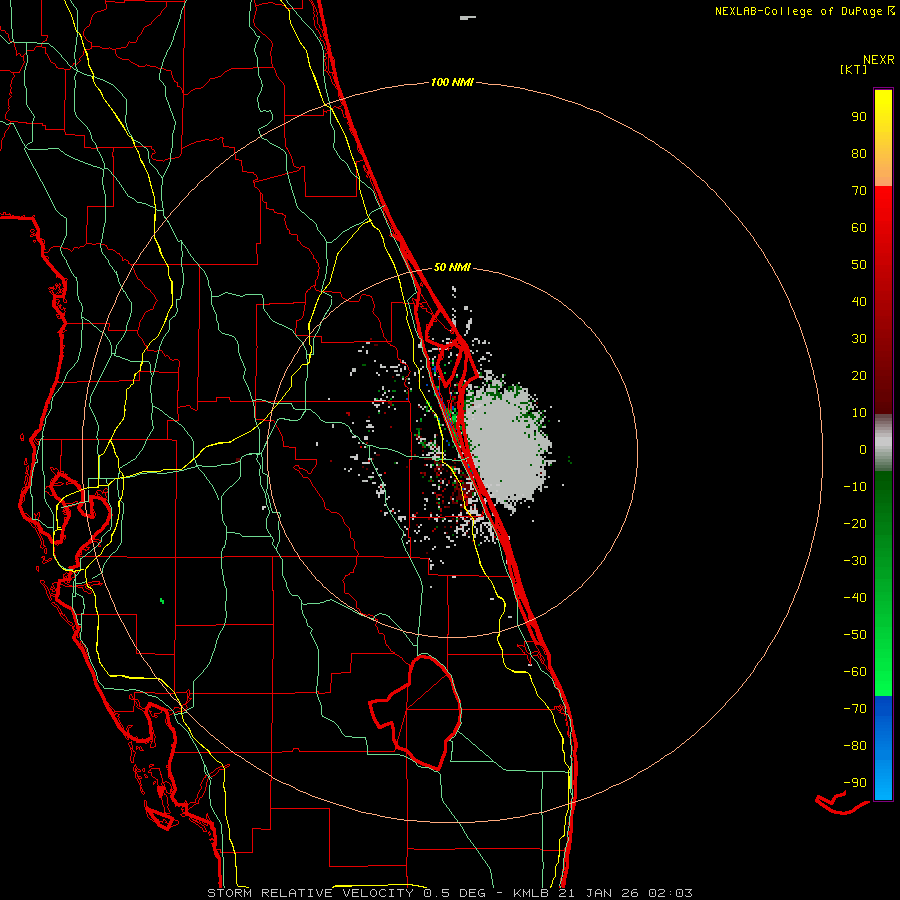Click the positive 10 scale value
The image size is (900, 900).
pos(859,413)
